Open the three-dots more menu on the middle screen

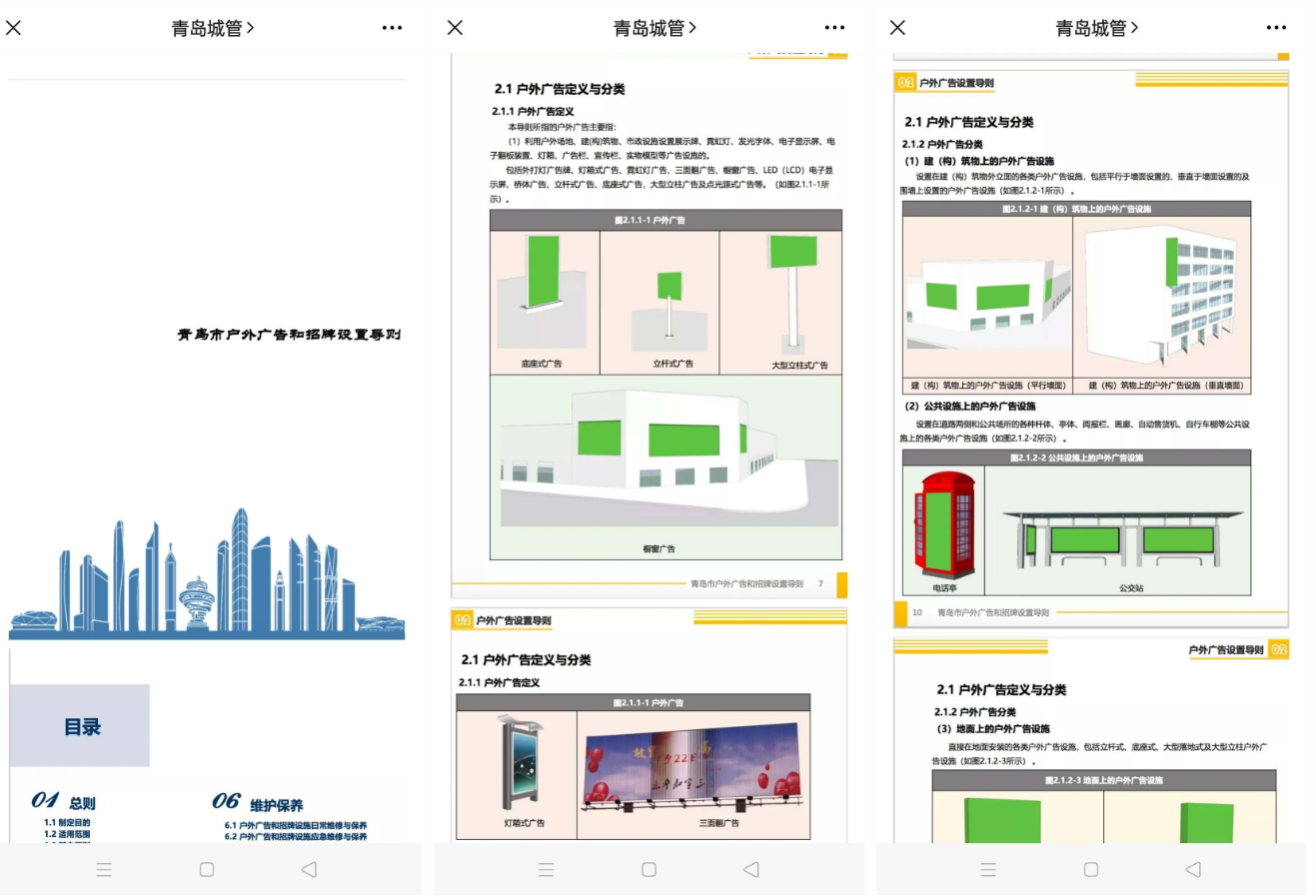click(x=834, y=28)
